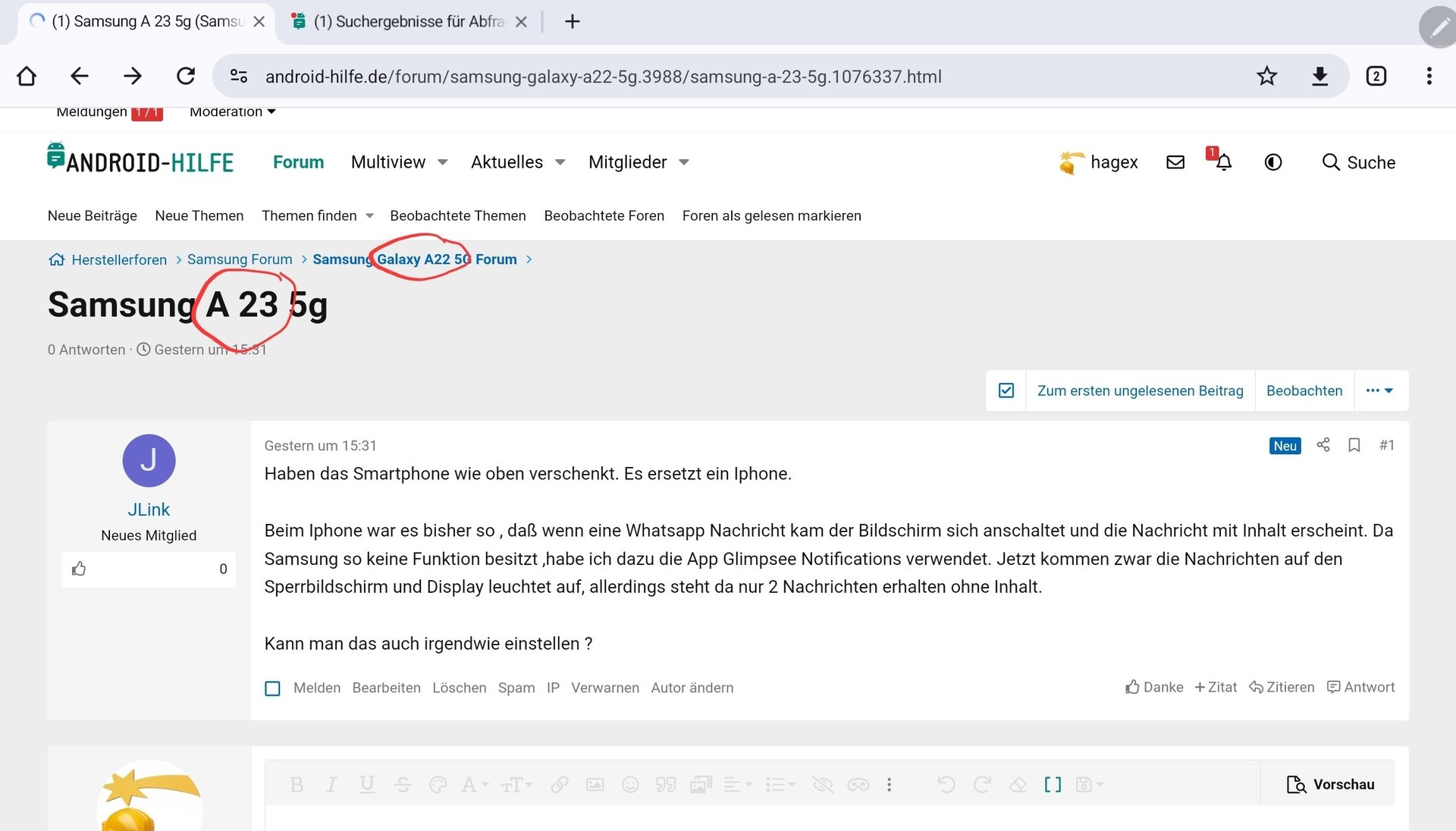
Task: Open Beobachtete Foren
Action: pos(604,216)
